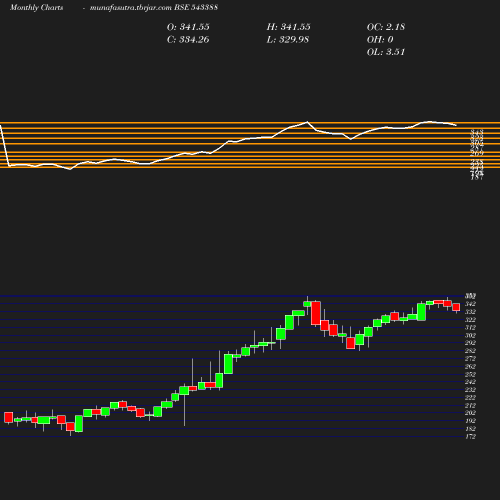Click the 'munafasutra.tbrjar.com BSE 543388' header text
This screenshot has width=500, height=500.
pyautogui.click(x=154, y=7)
